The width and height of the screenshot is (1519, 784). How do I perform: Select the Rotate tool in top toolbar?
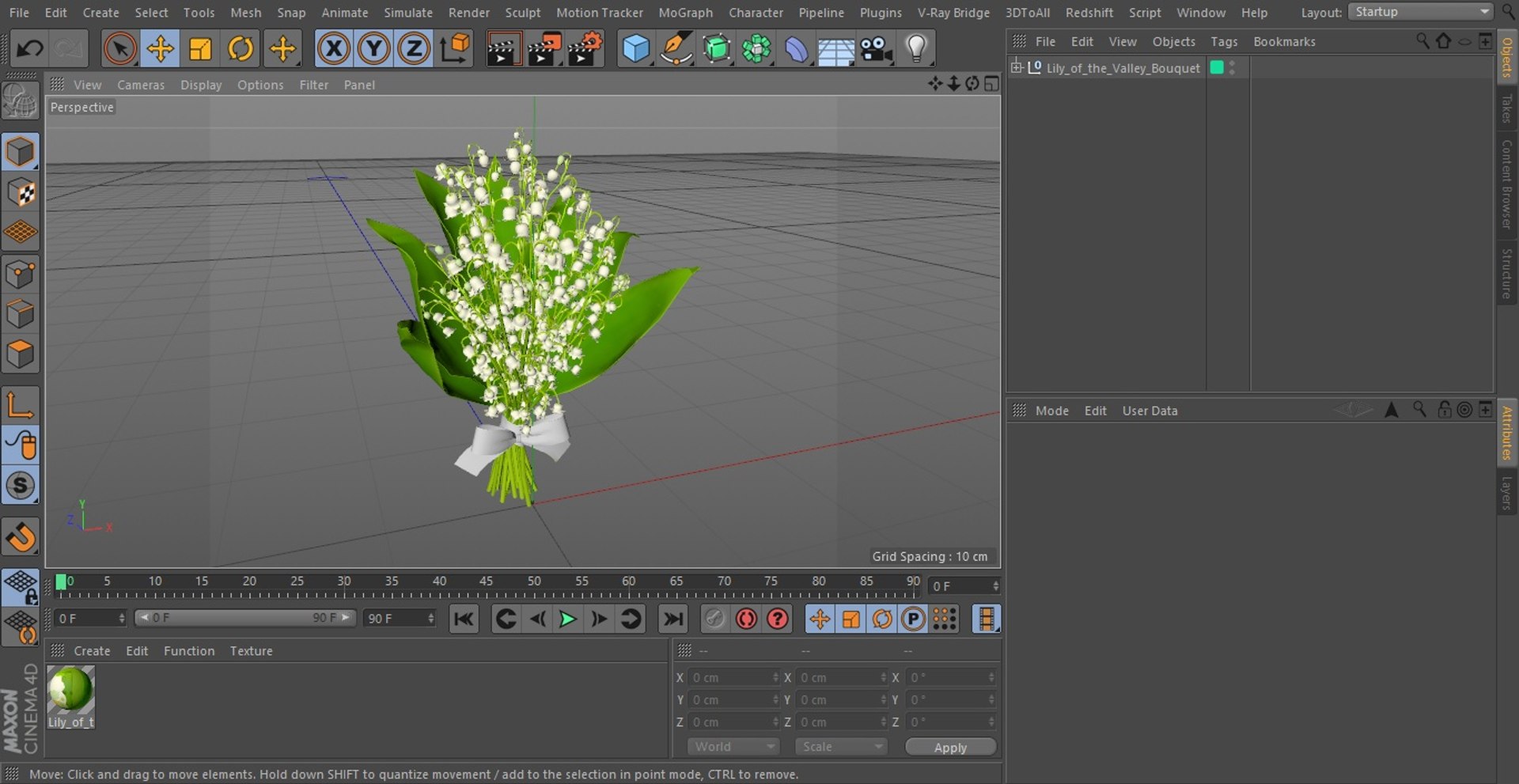pyautogui.click(x=241, y=49)
